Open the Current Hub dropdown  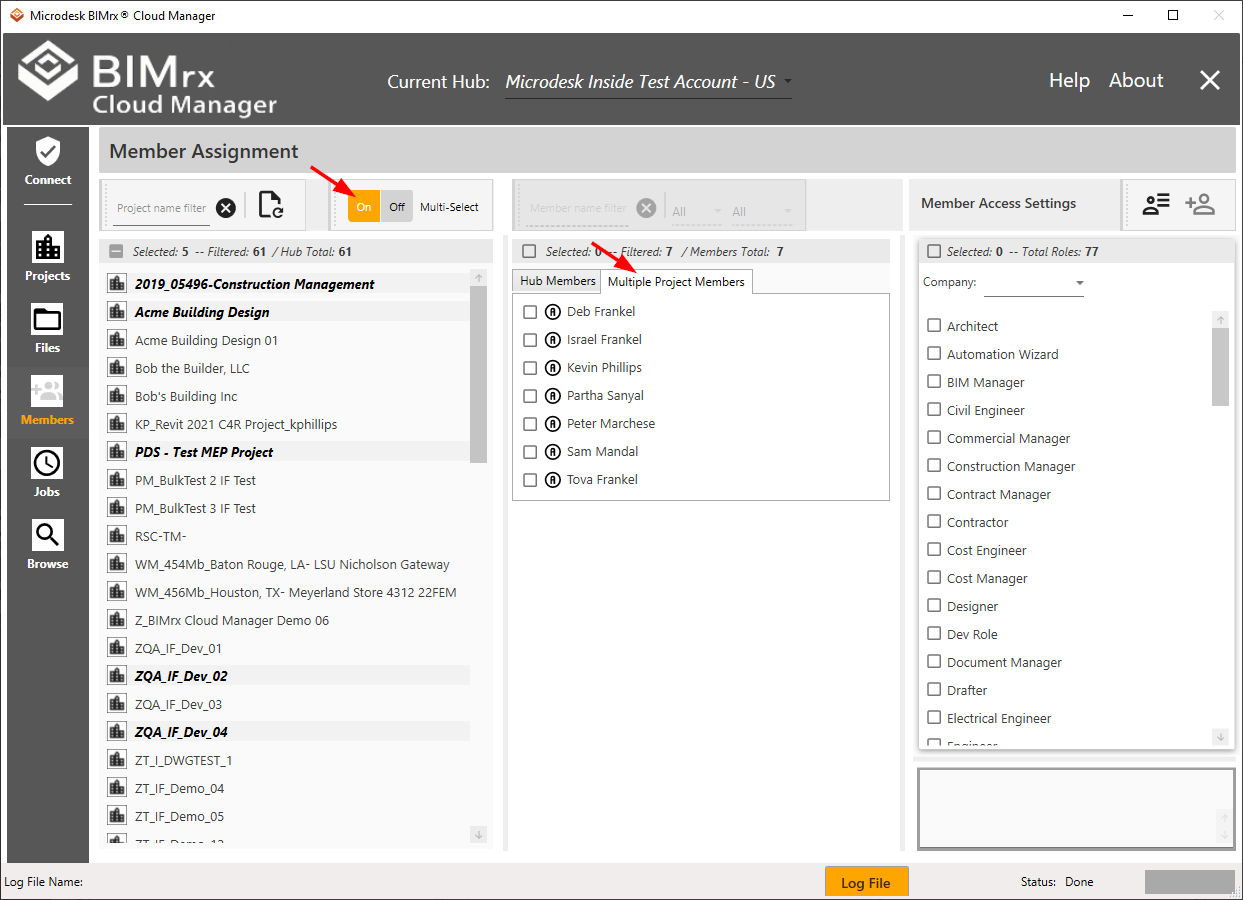pyautogui.click(x=648, y=82)
